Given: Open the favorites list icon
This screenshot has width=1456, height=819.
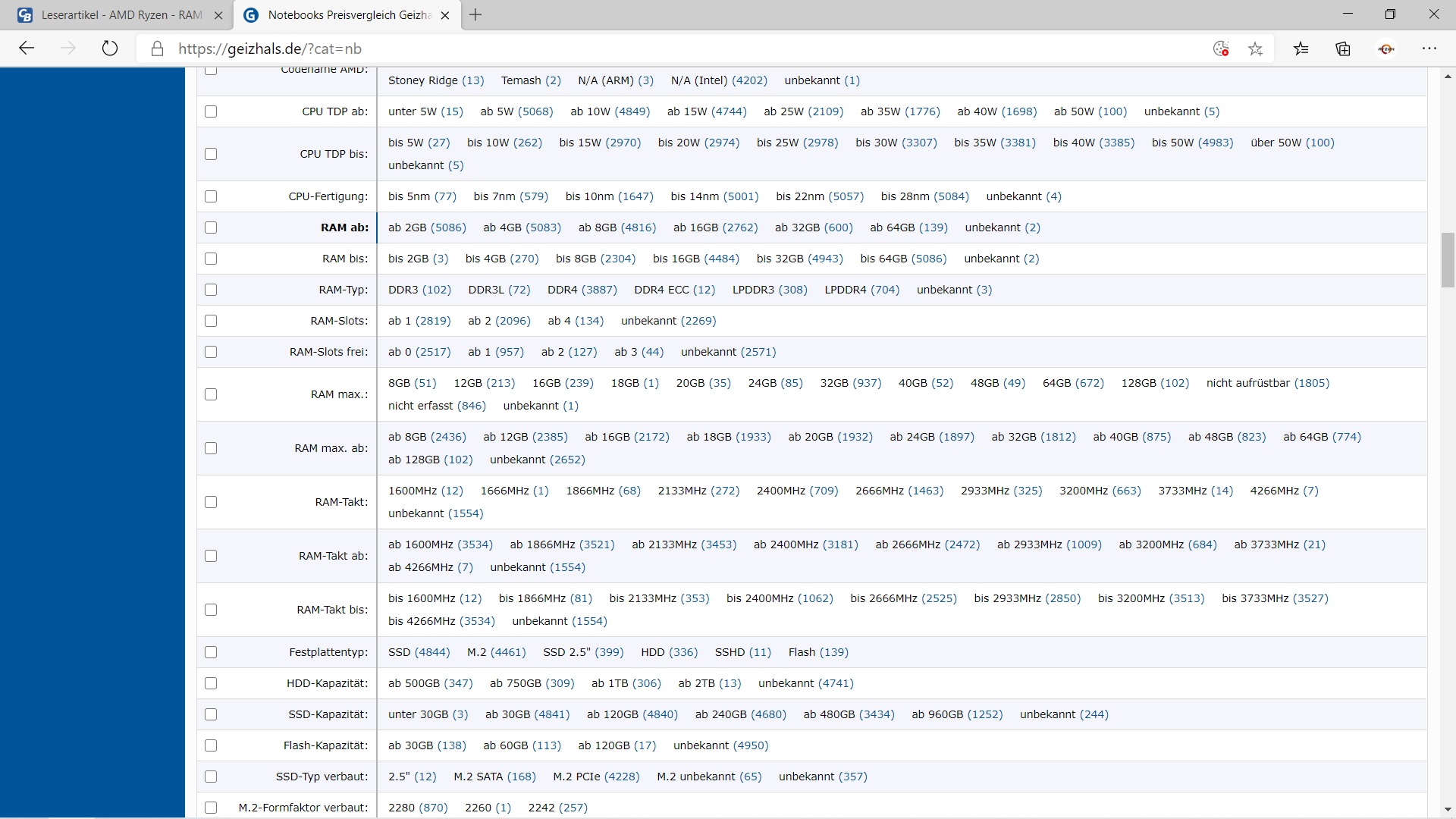Looking at the screenshot, I should coord(1301,49).
